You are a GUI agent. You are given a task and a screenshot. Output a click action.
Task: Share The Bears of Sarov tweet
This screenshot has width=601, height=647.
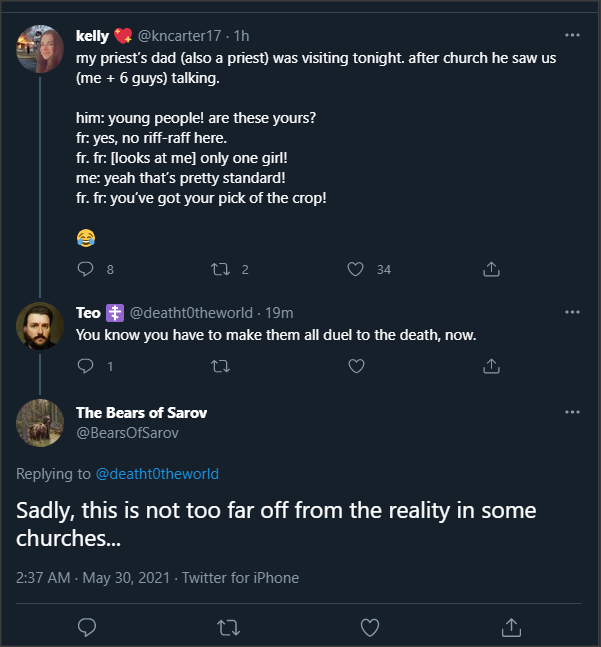(x=511, y=627)
